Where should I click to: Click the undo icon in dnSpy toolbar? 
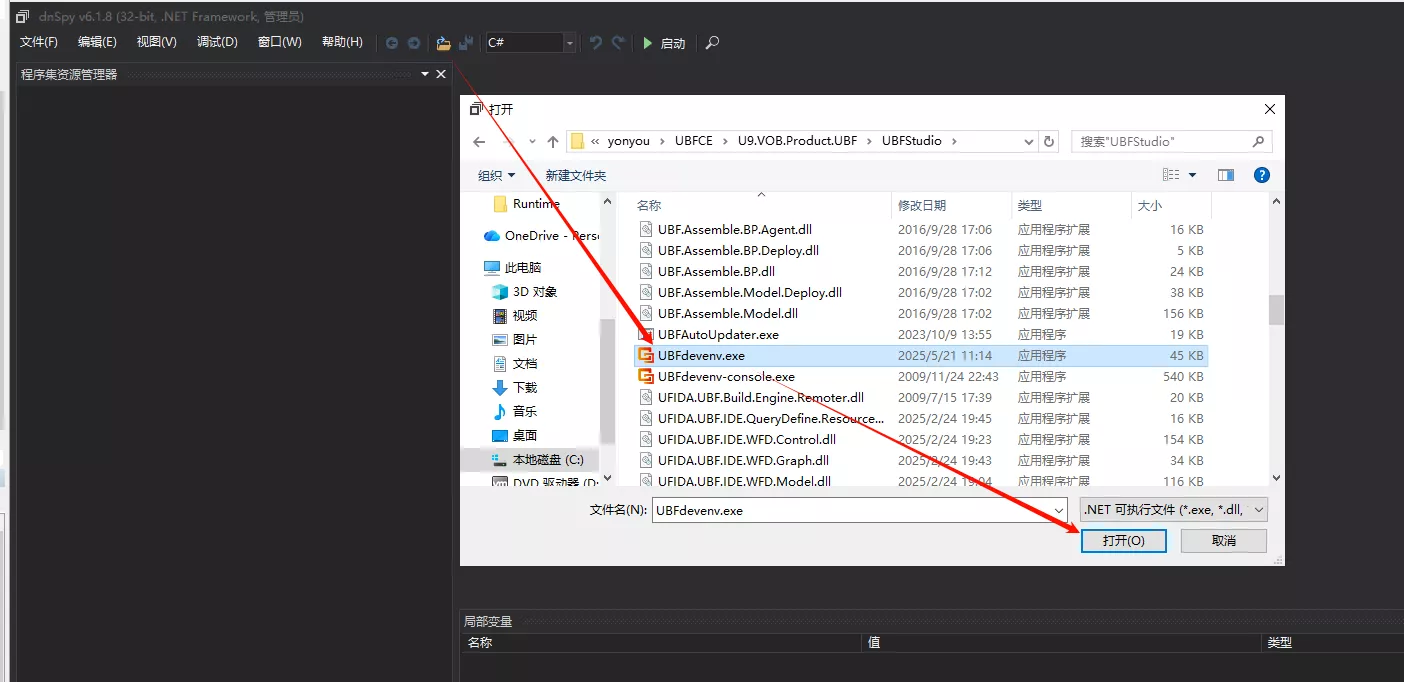click(x=594, y=42)
